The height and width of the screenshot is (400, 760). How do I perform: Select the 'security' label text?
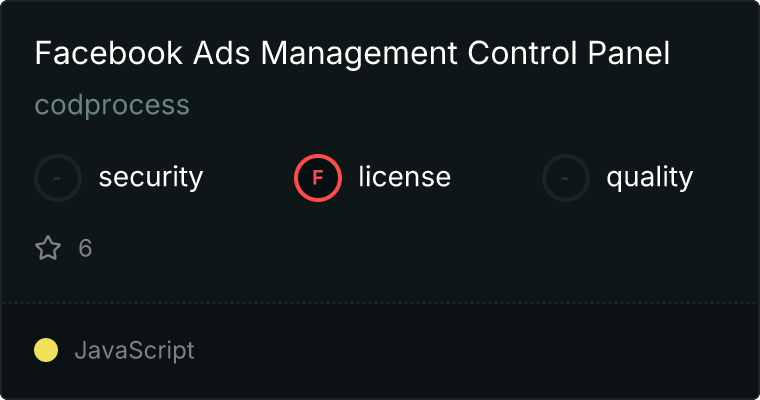pos(151,178)
